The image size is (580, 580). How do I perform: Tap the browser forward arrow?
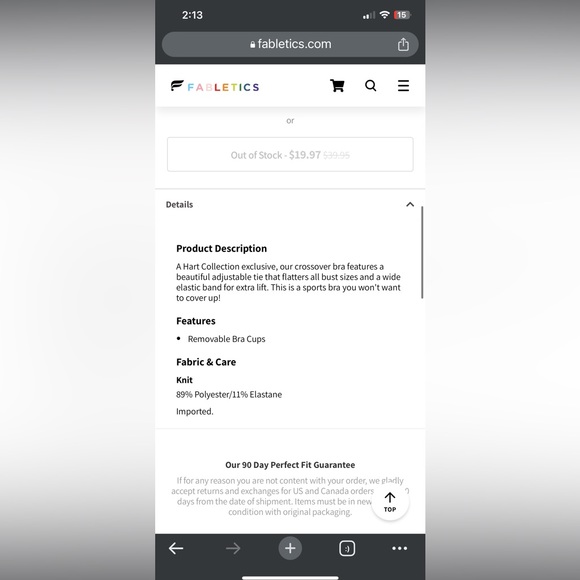click(233, 548)
